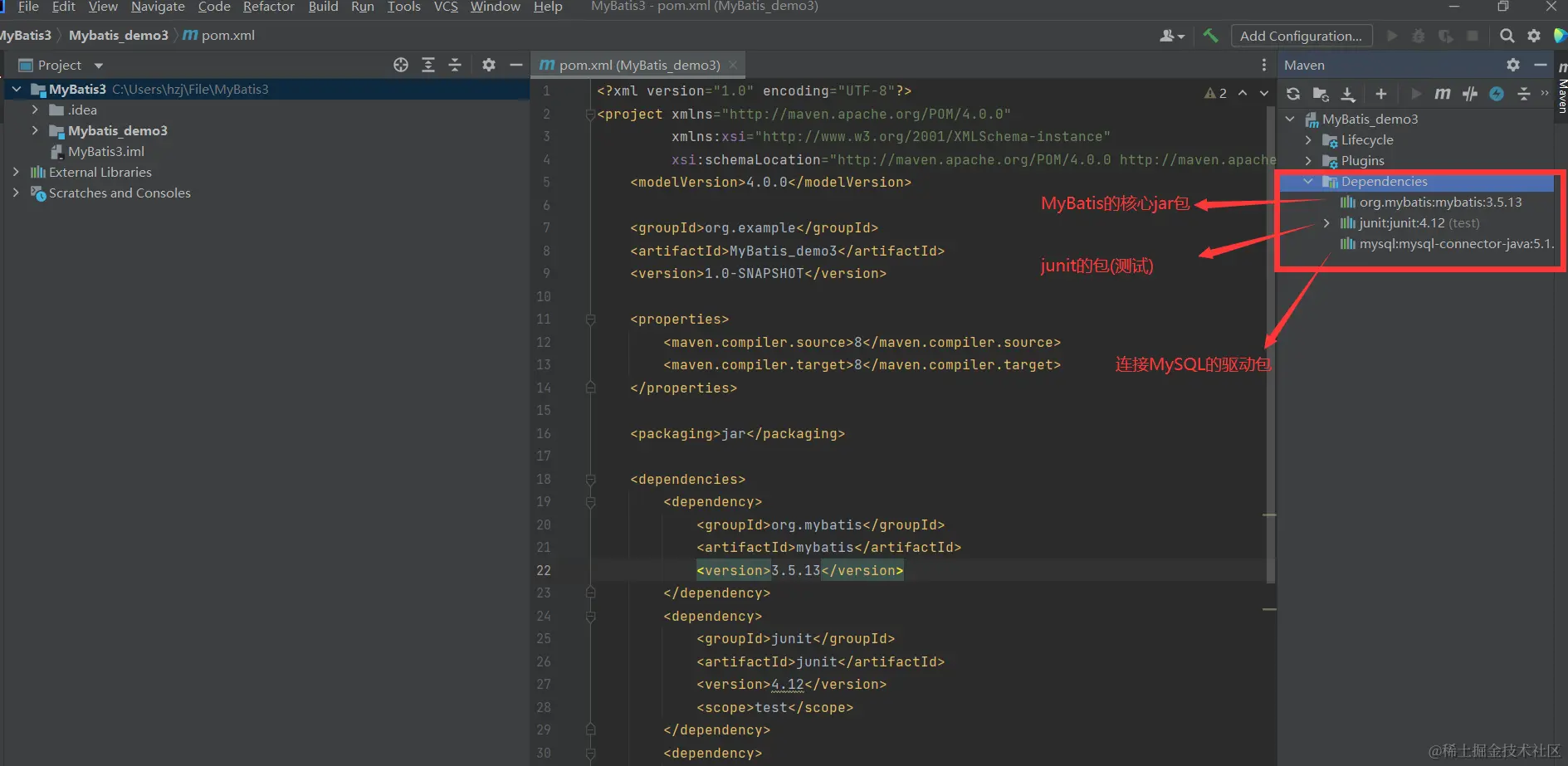Open the Project view dropdown
This screenshot has height=766, width=1568.
coord(99,66)
